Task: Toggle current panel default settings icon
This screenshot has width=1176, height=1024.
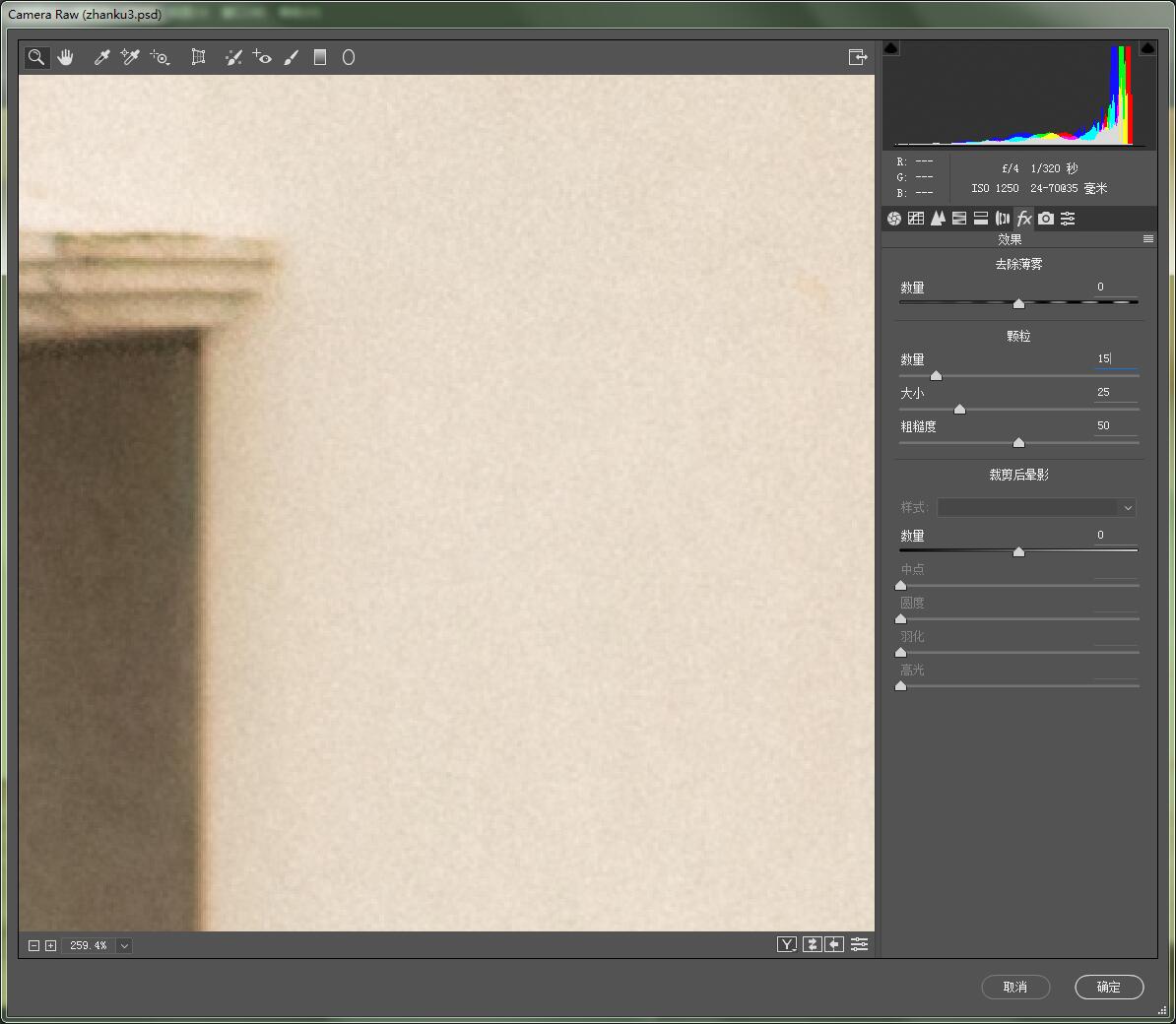Action: [860, 944]
